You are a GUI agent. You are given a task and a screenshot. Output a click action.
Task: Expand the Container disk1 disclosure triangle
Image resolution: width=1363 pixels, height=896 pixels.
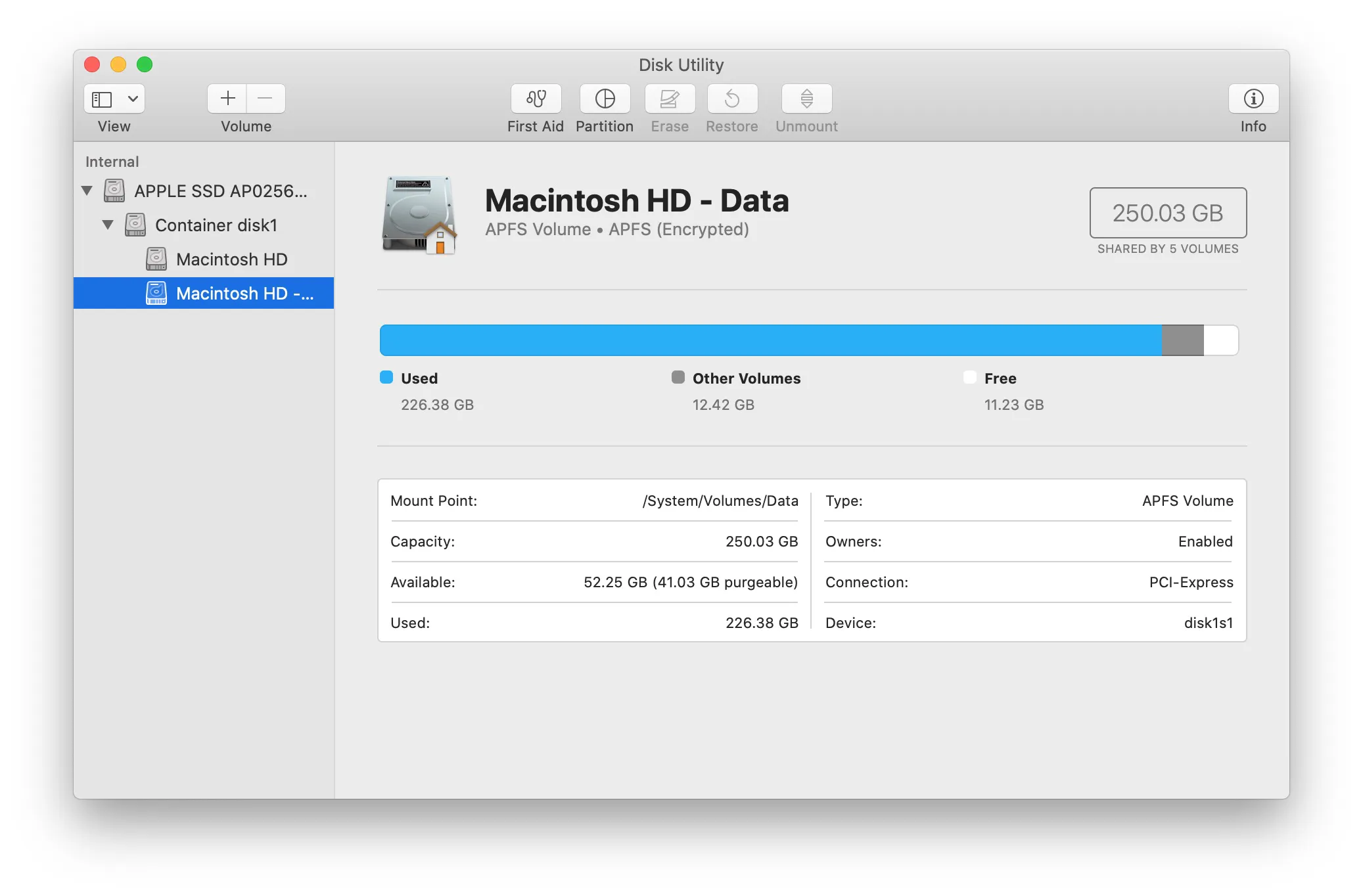pyautogui.click(x=108, y=224)
